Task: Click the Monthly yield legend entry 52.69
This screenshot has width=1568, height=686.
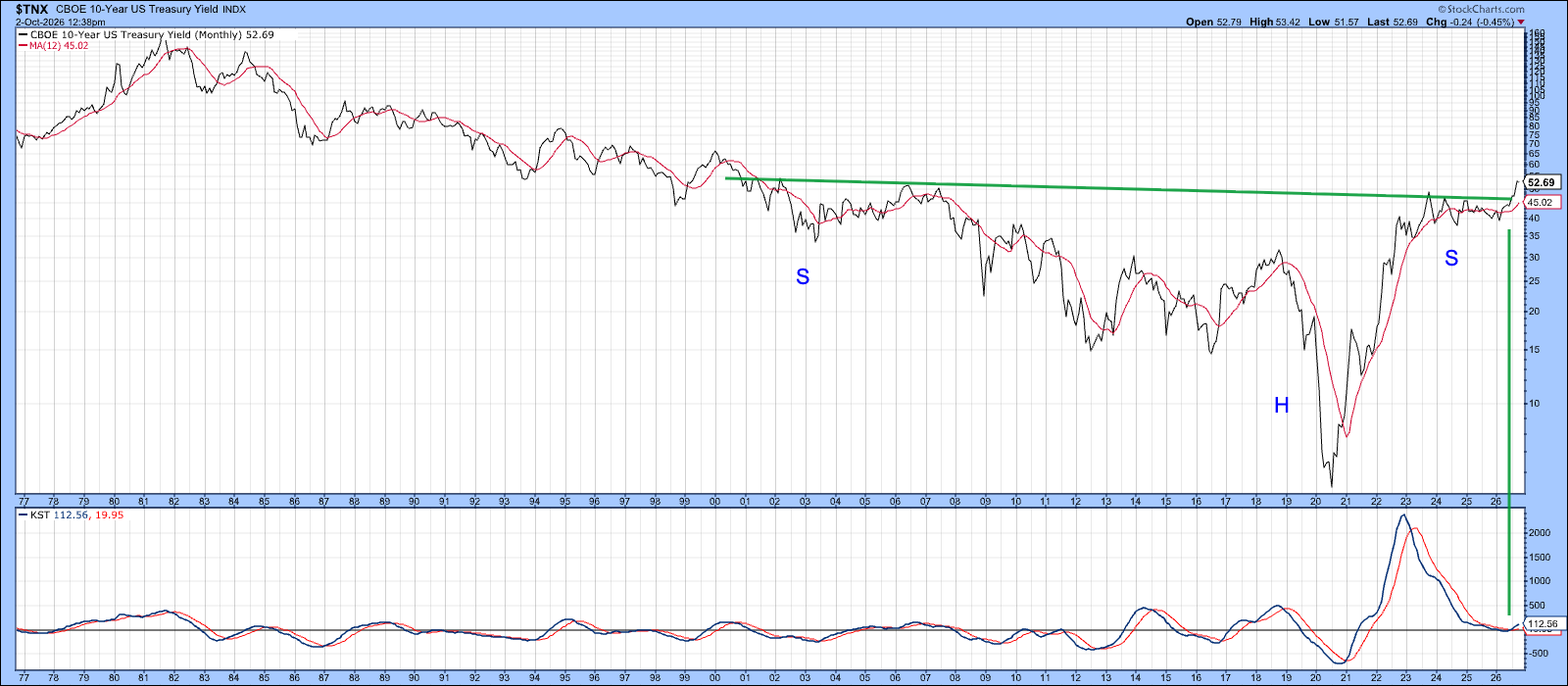Action: [146, 34]
